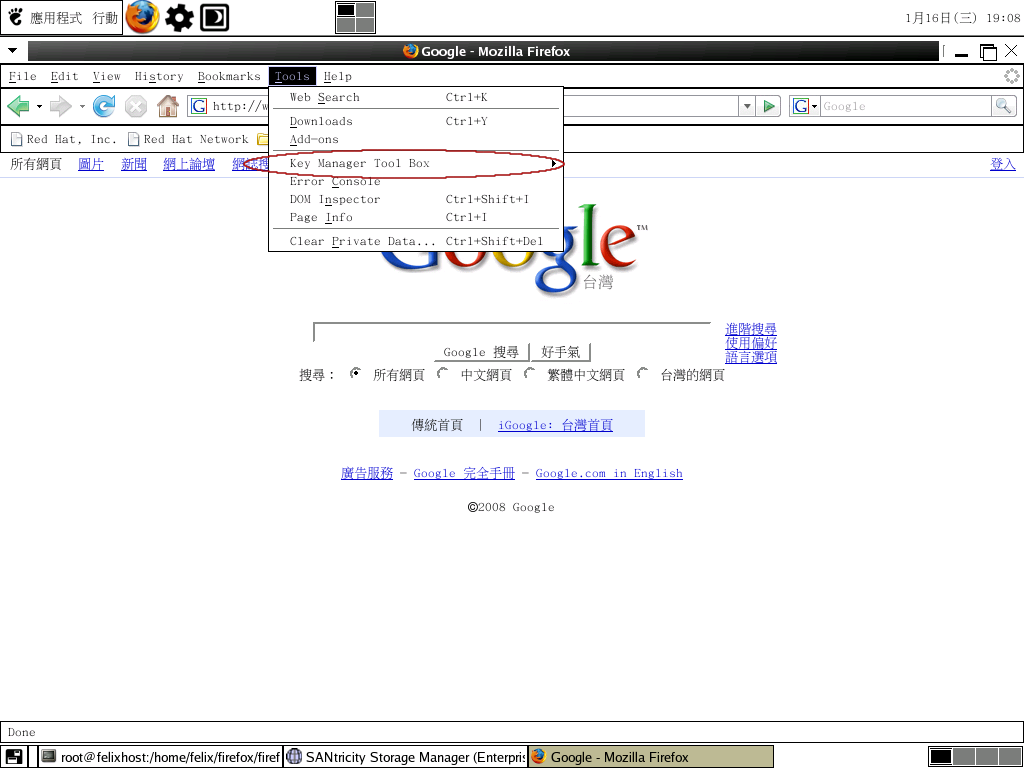This screenshot has height=768, width=1024.
Task: Open the Help menu
Action: 338,76
